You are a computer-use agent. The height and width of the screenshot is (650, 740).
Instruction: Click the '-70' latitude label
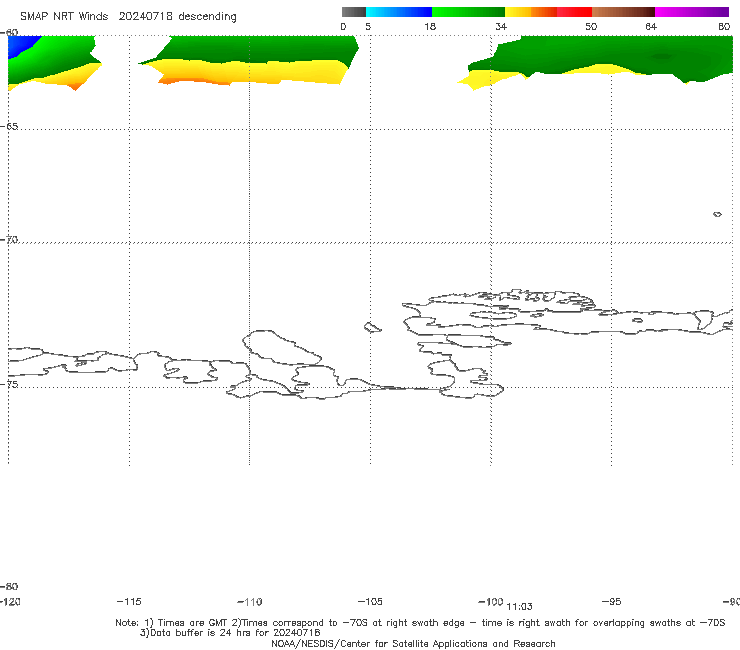[9, 240]
